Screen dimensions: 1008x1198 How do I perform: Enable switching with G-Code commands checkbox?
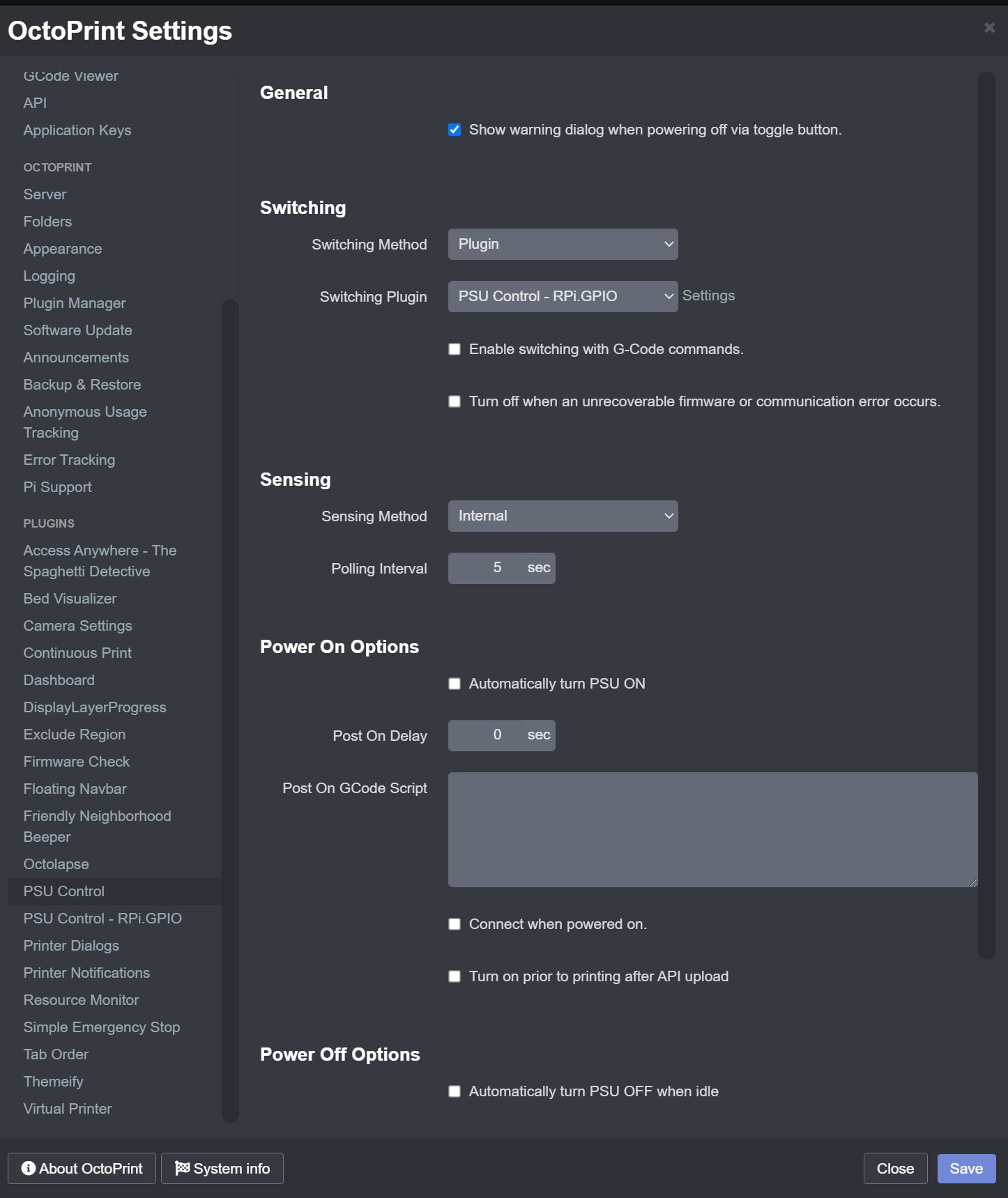tap(455, 349)
